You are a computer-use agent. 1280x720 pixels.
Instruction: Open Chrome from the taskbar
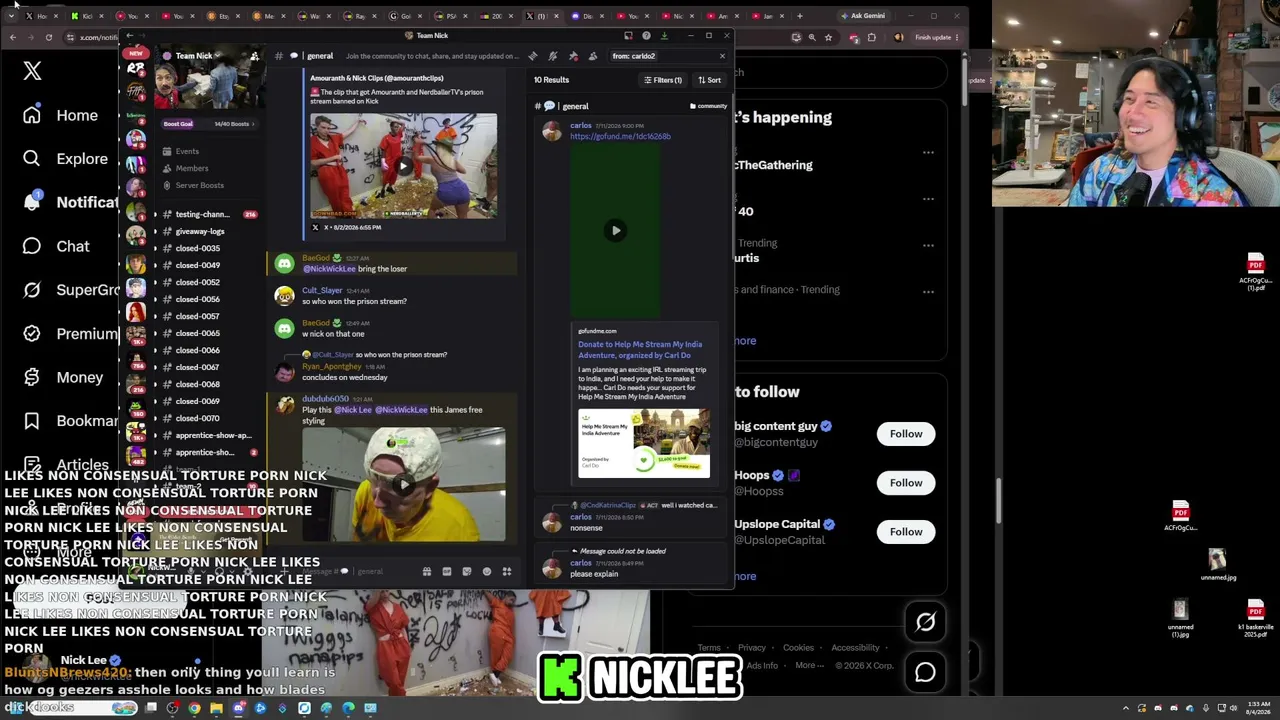(194, 708)
